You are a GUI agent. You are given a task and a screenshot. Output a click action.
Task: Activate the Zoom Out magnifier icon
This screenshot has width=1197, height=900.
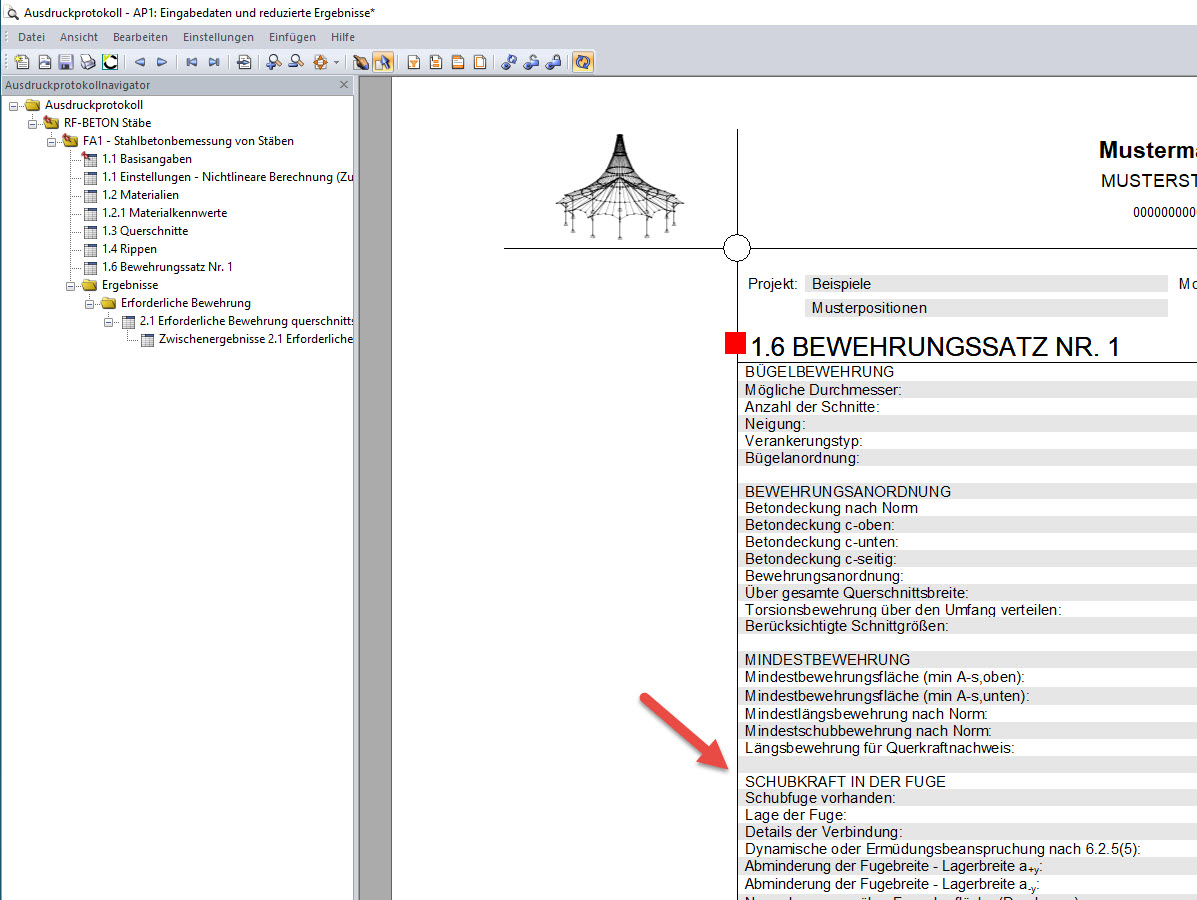(x=296, y=61)
